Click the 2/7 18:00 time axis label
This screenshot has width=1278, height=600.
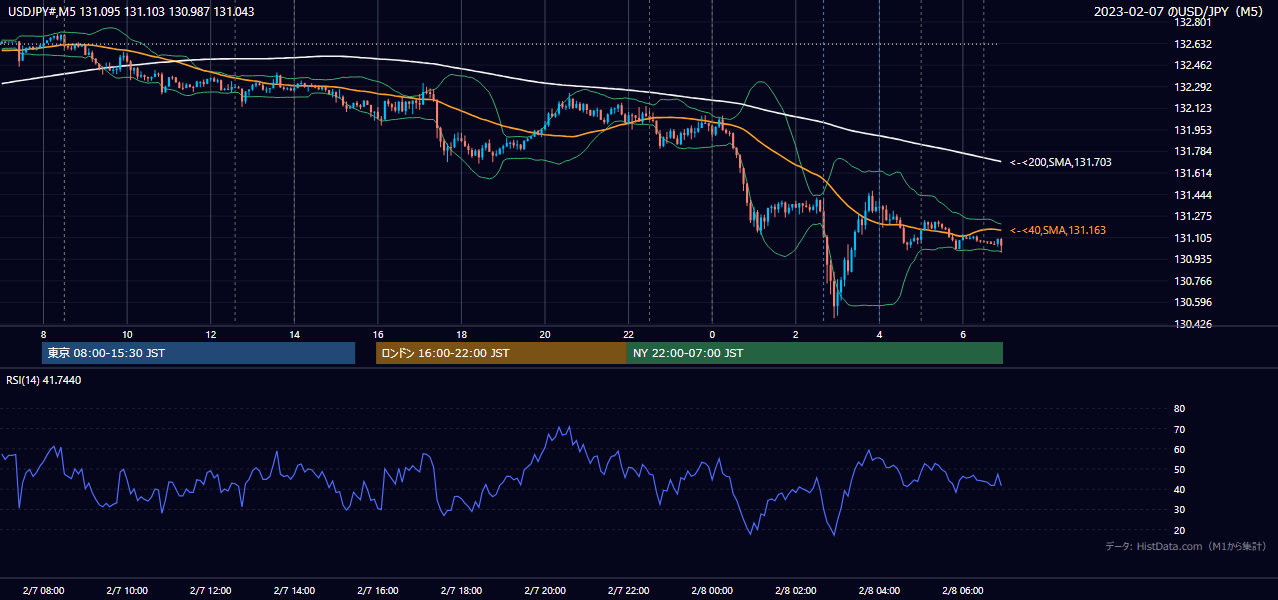point(461,591)
